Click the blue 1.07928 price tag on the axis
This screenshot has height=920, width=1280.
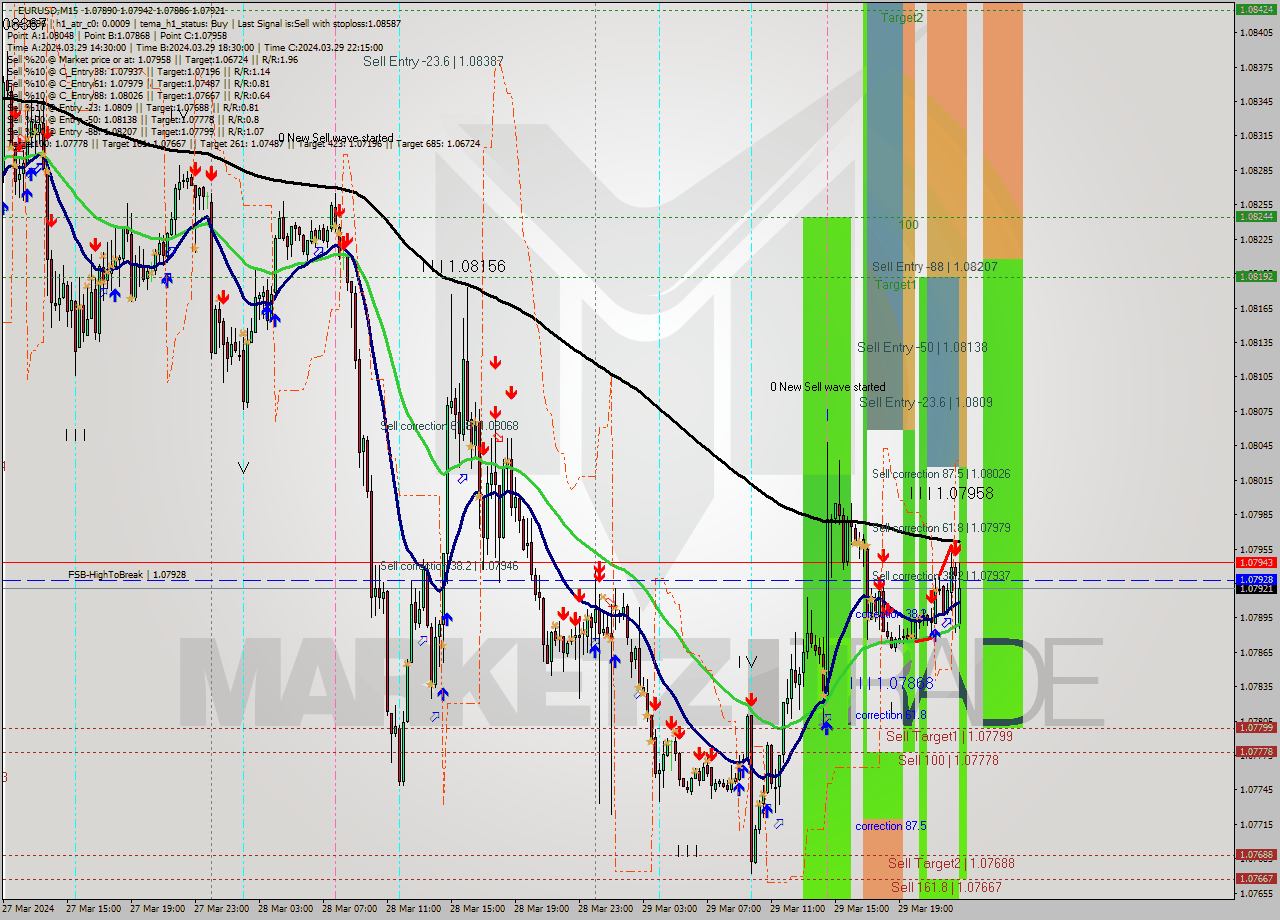pyautogui.click(x=1255, y=579)
